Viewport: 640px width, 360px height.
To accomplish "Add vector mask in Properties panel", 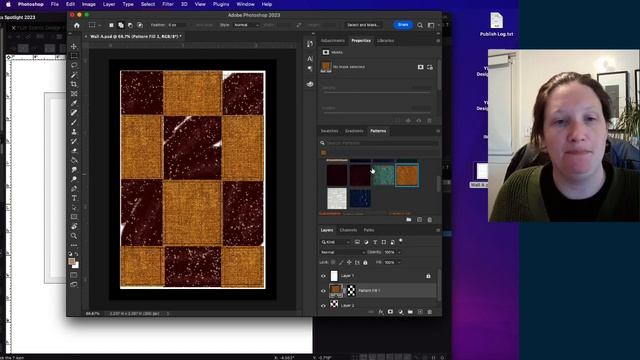I will point(430,67).
